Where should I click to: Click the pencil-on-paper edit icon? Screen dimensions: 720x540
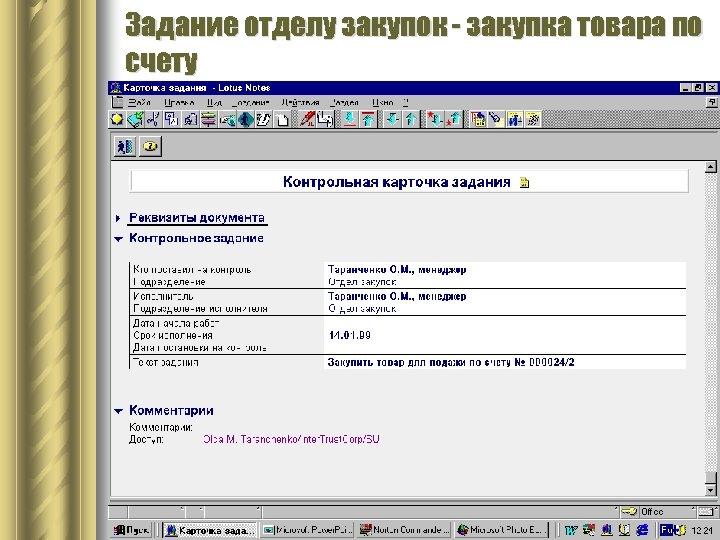tap(264, 119)
